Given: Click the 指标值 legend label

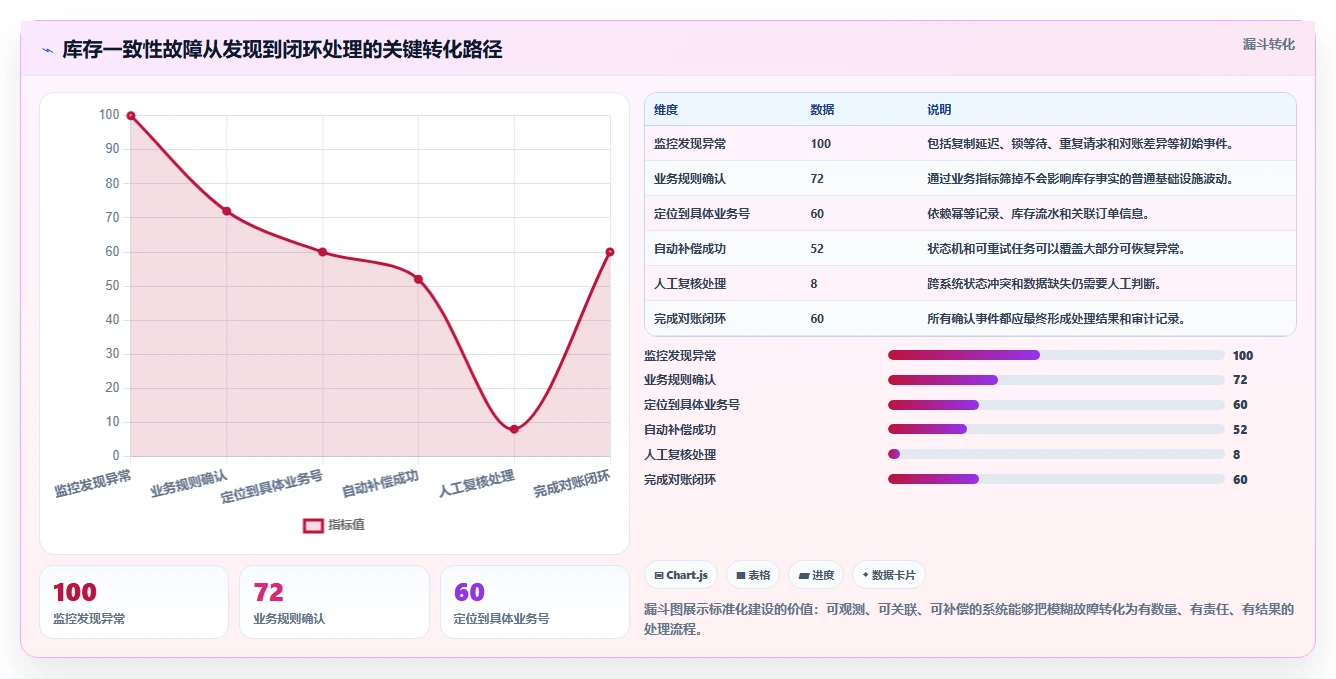Looking at the screenshot, I should [x=346, y=525].
